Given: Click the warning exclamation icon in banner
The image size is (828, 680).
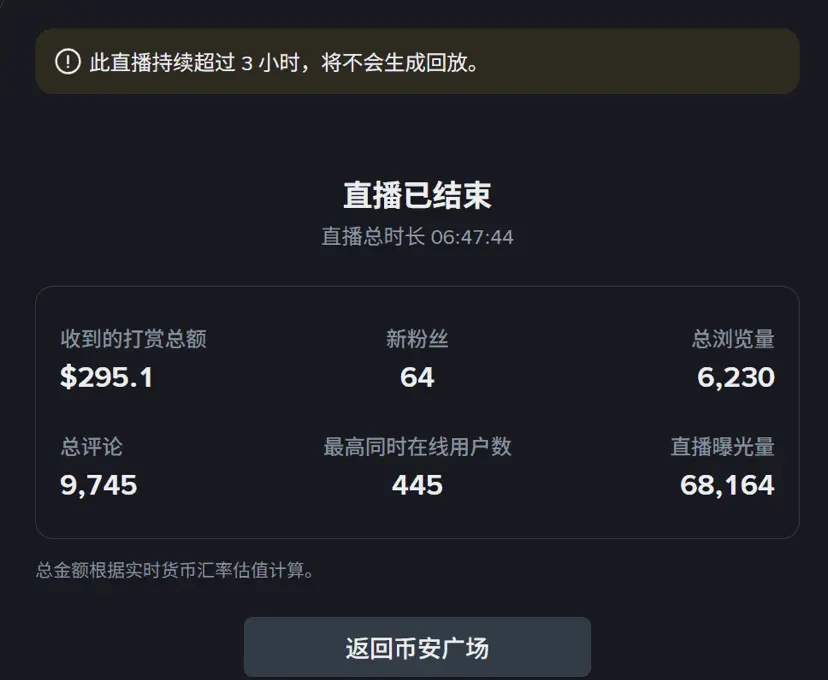Looking at the screenshot, I should pos(68,62).
